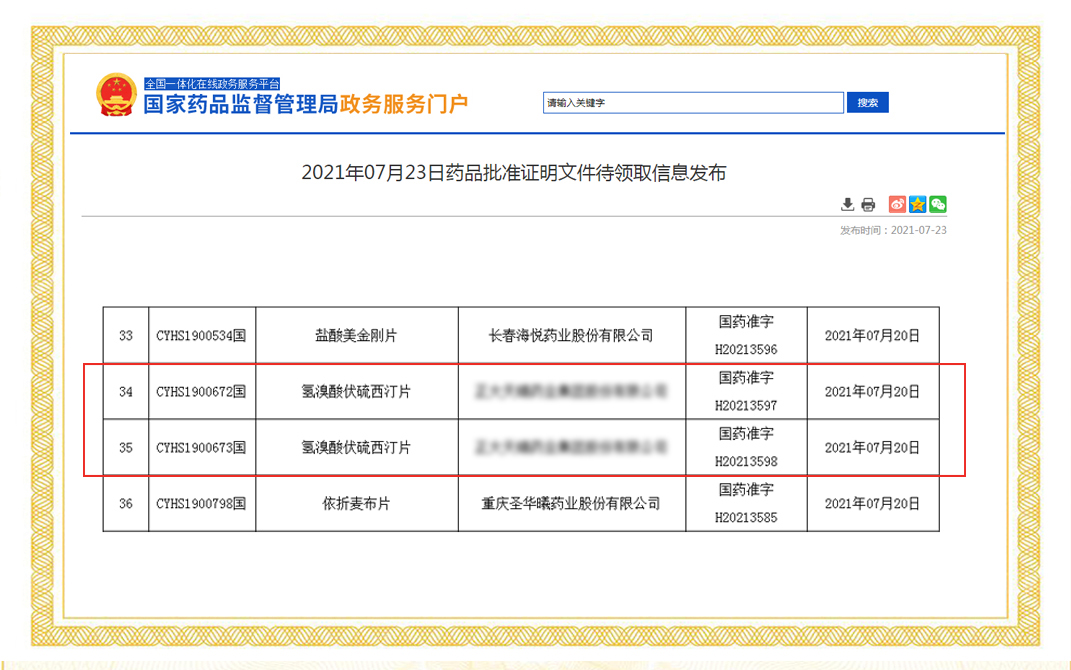Click the download icon below the title
The height and width of the screenshot is (670, 1071).
848,205
